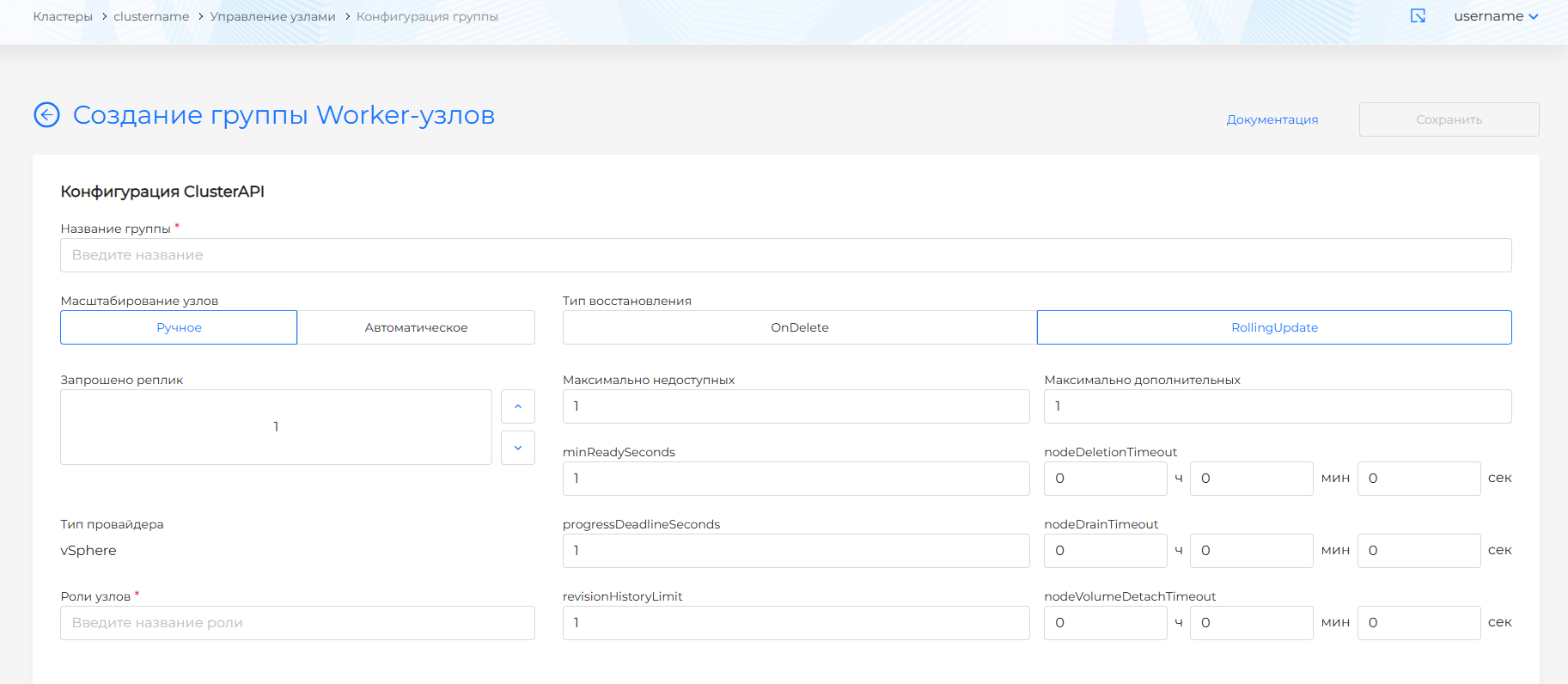Viewport: 1568px width, 684px height.
Task: Click the nodeDrainTimeout seconds field
Action: (x=1418, y=551)
